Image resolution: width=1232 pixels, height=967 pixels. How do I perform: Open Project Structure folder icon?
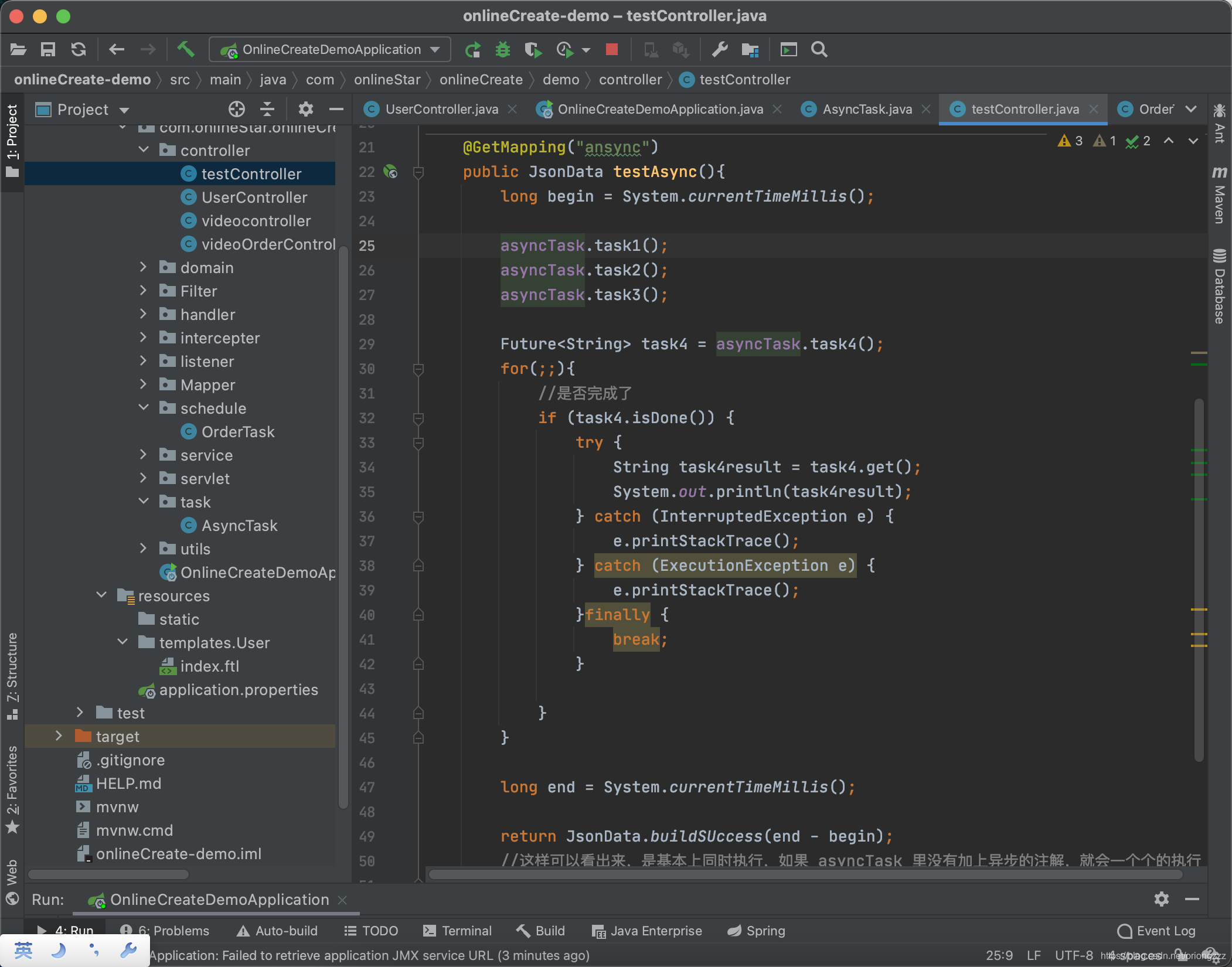(750, 50)
